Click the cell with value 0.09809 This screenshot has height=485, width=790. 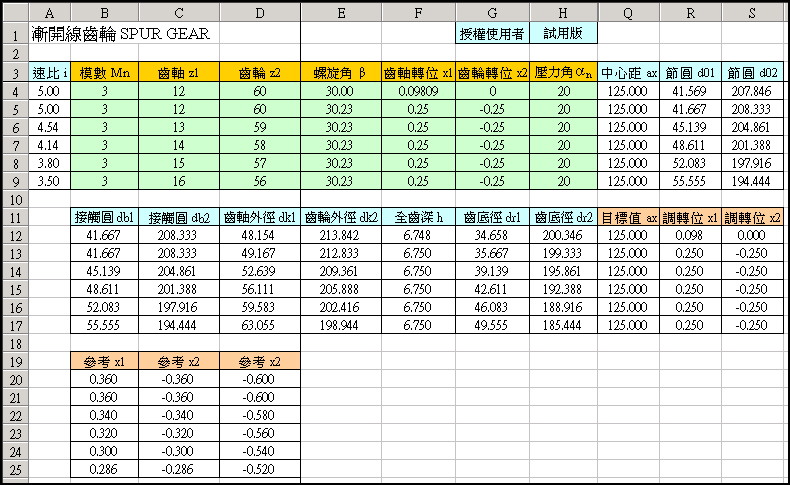click(418, 91)
